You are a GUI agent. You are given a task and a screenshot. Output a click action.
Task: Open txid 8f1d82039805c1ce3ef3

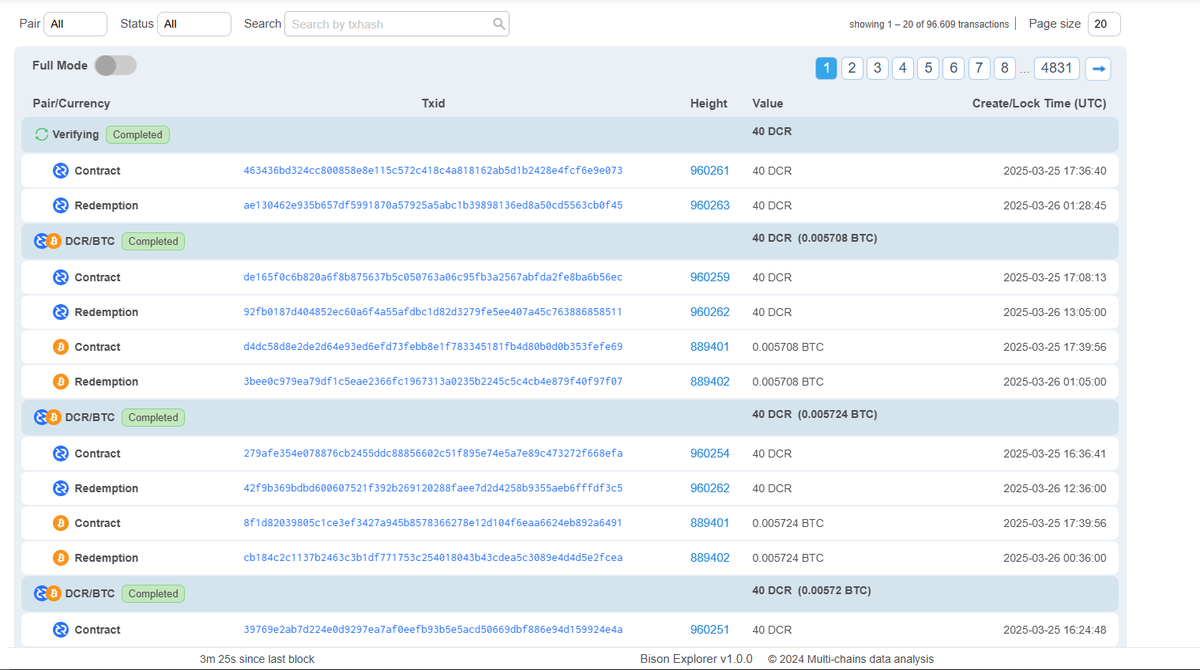tap(433, 523)
